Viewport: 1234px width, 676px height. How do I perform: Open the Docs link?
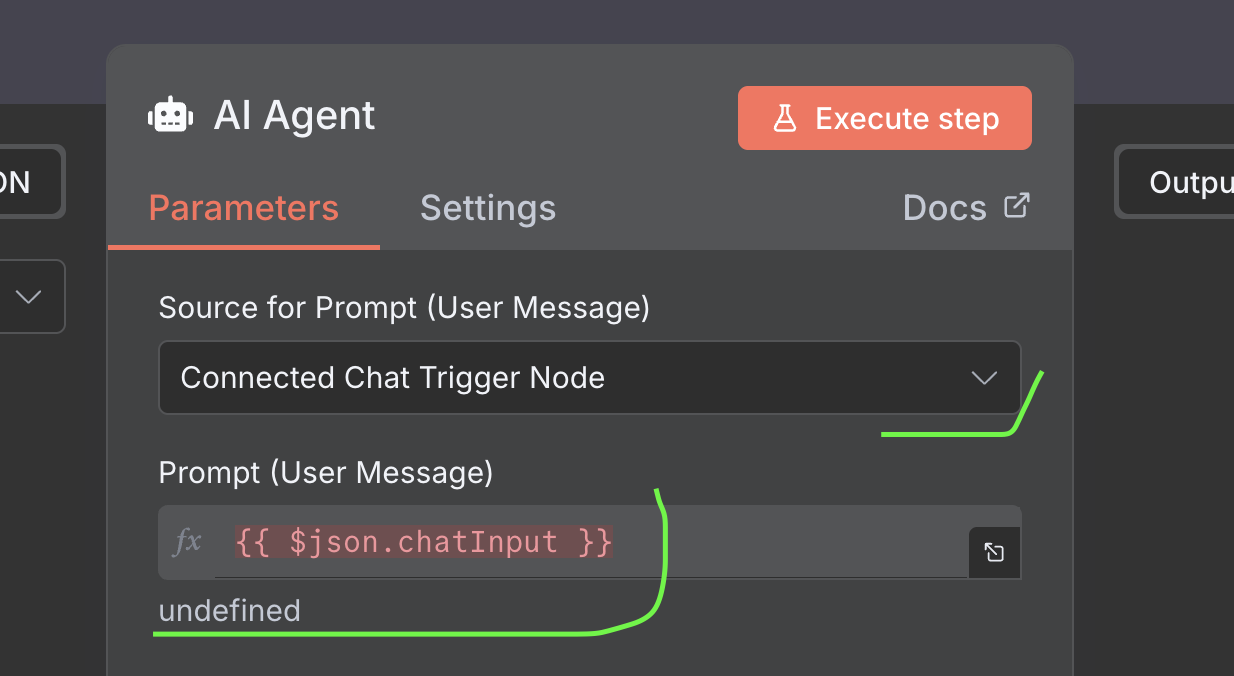[x=944, y=208]
